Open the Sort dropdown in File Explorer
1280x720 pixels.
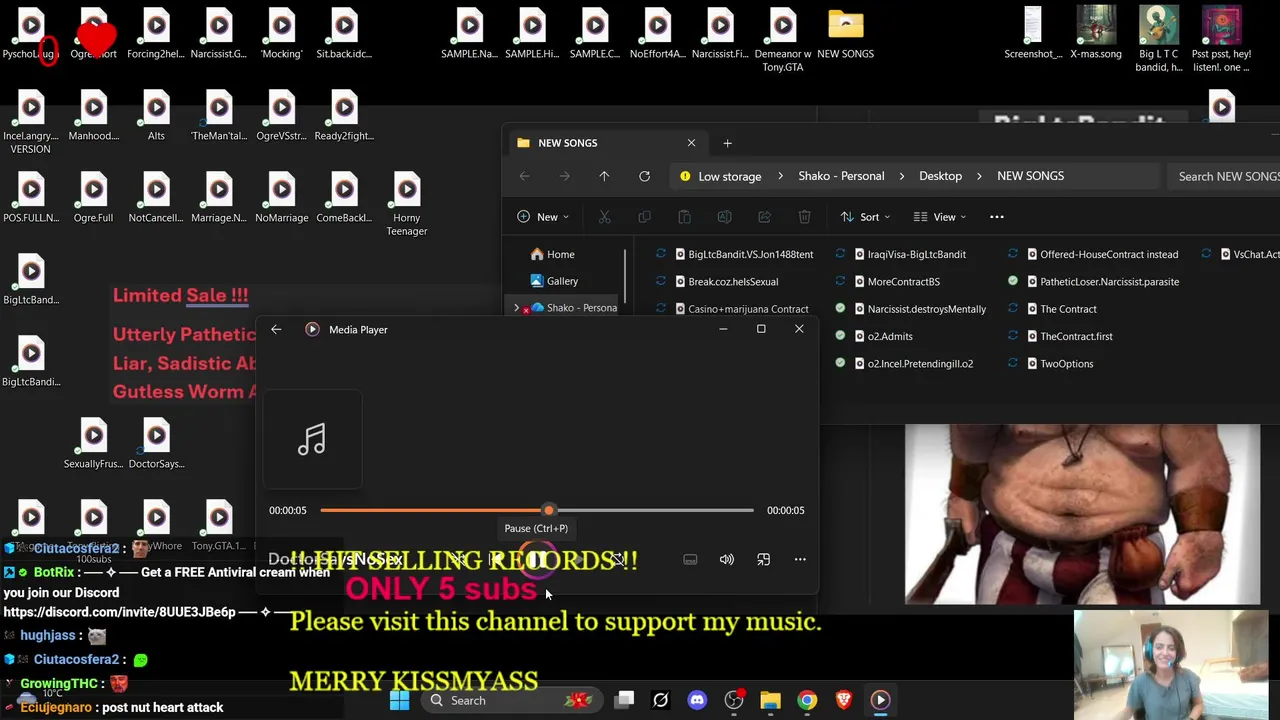[865, 217]
